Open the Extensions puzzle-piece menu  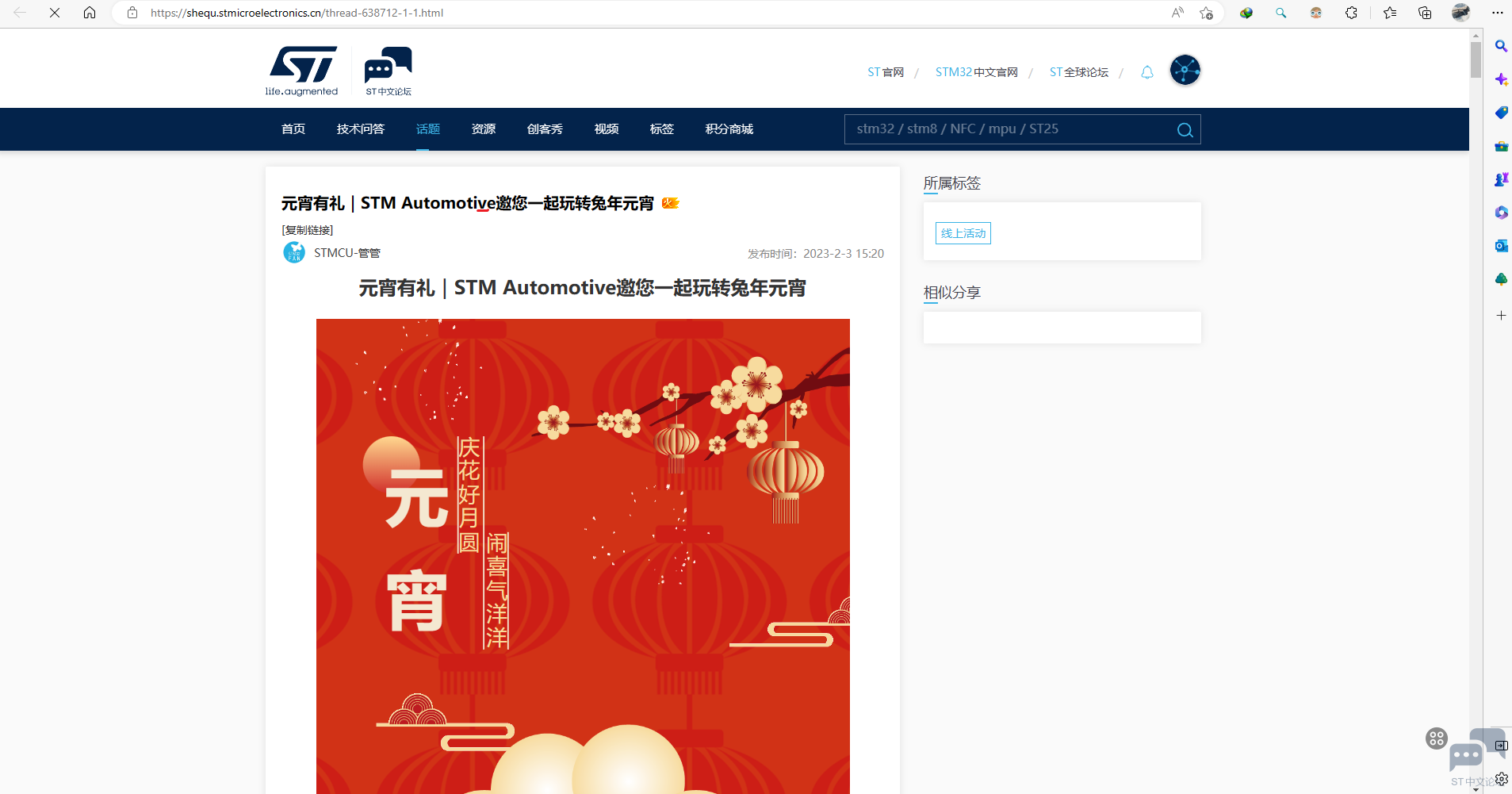1351,13
